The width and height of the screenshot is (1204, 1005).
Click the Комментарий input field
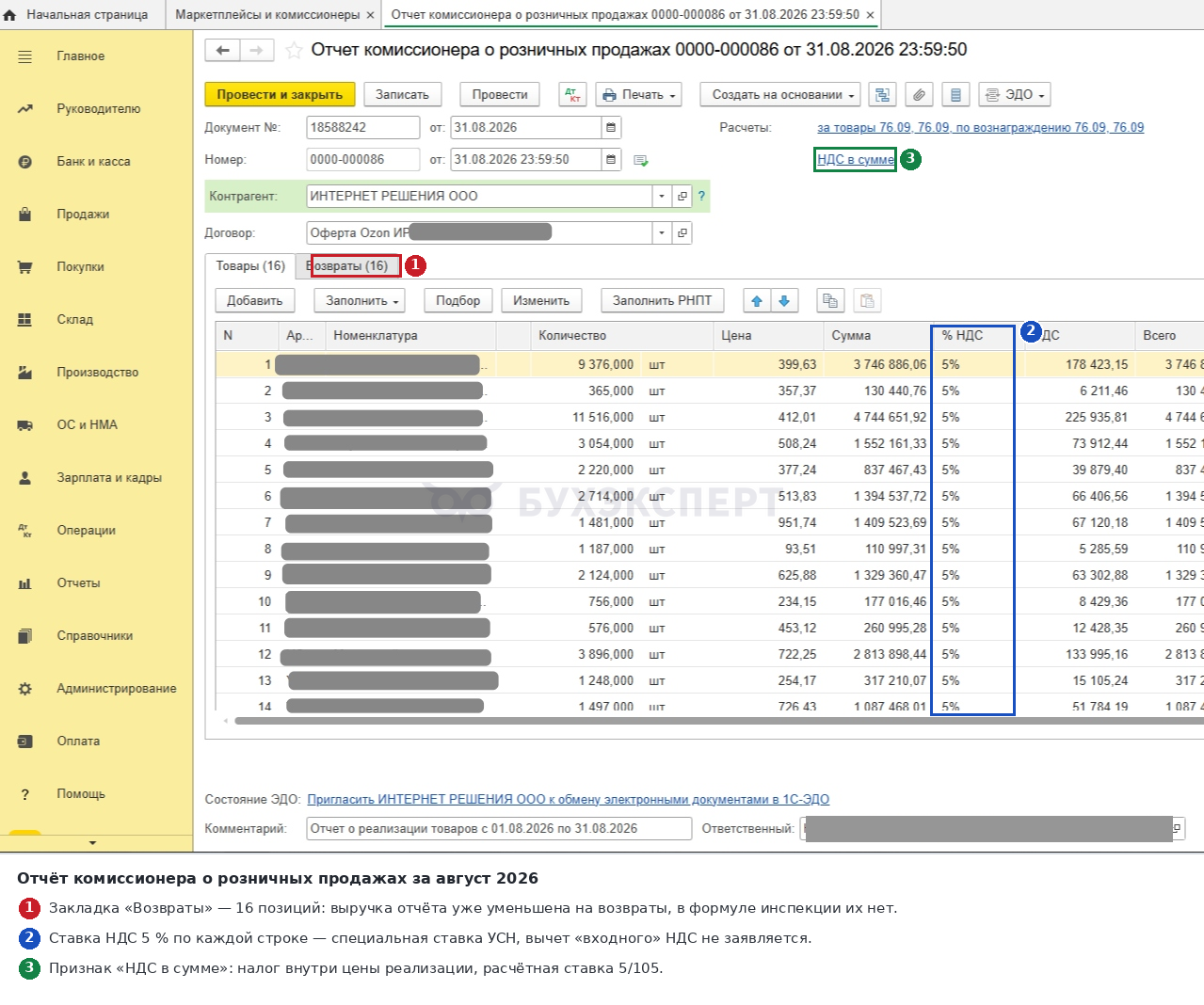[x=499, y=828]
